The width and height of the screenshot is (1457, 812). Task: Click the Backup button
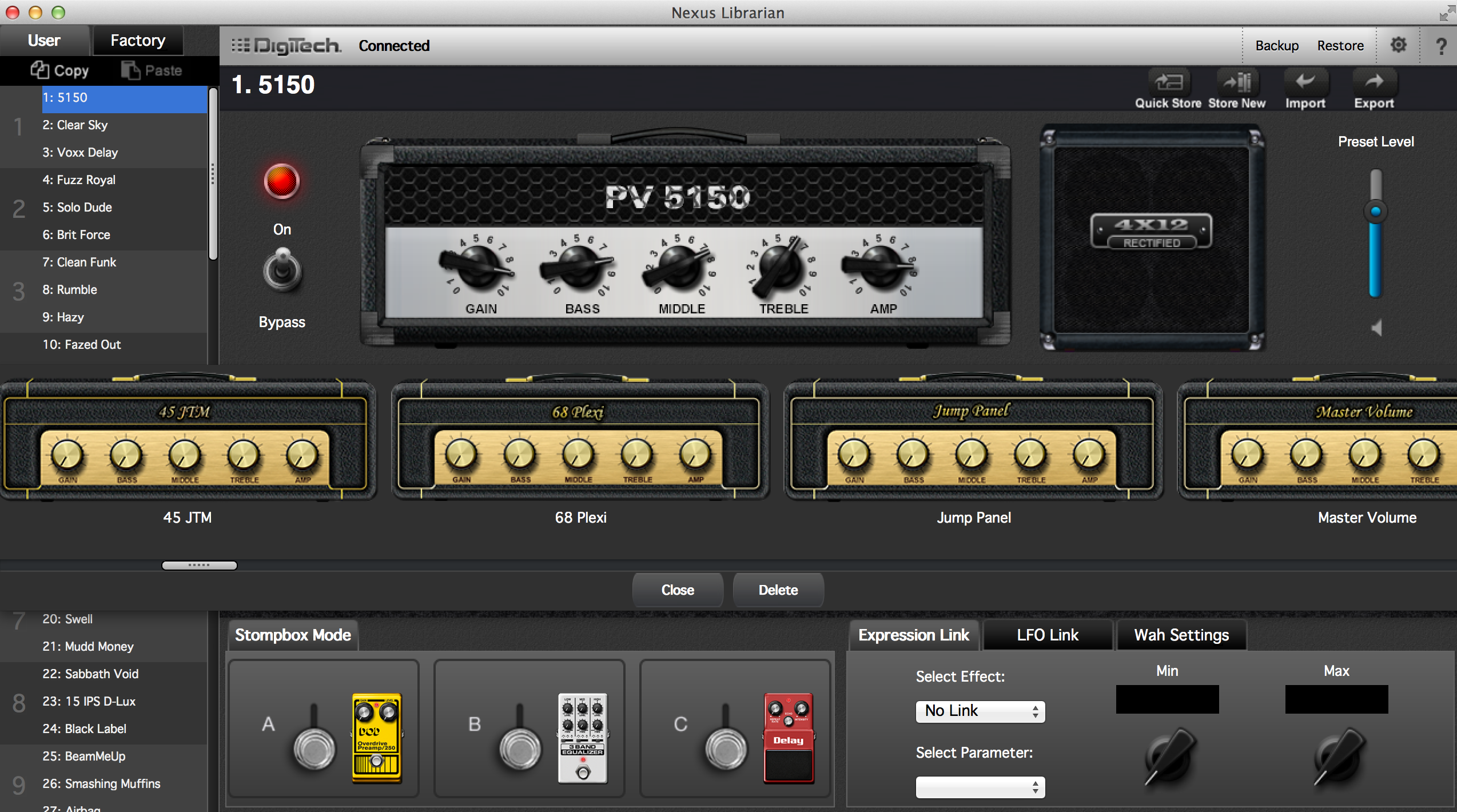(x=1277, y=46)
